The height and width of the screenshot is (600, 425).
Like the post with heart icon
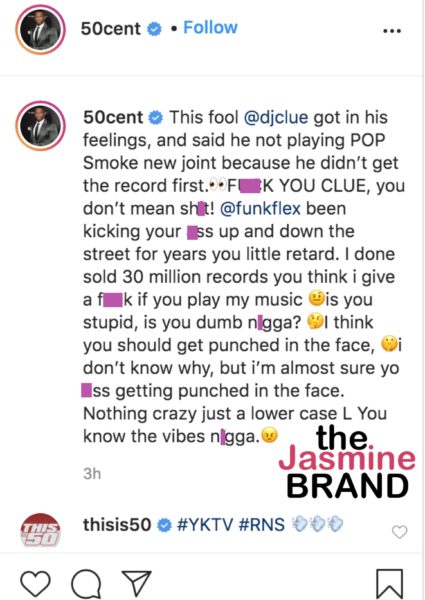click(x=35, y=584)
